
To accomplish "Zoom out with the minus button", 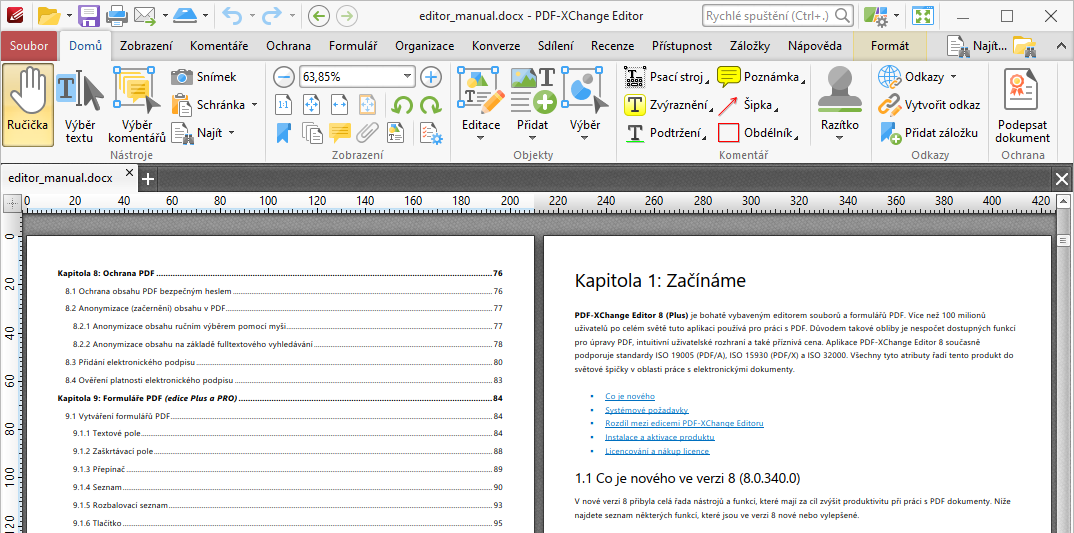I will [x=283, y=77].
